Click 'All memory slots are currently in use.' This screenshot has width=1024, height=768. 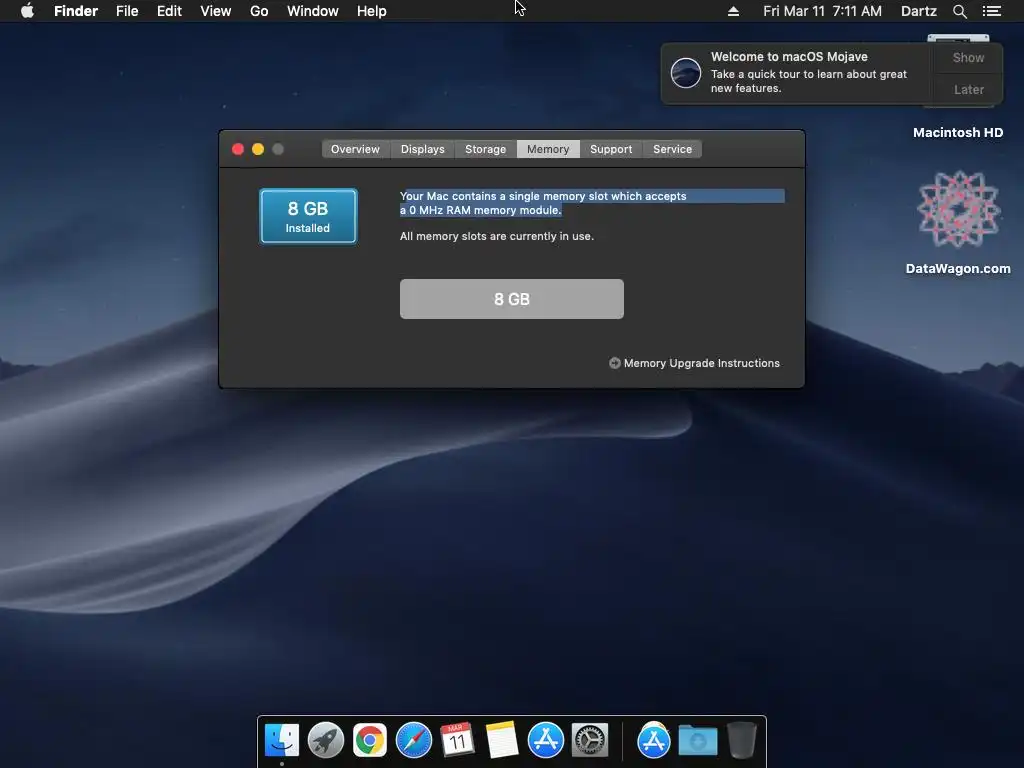click(x=496, y=236)
